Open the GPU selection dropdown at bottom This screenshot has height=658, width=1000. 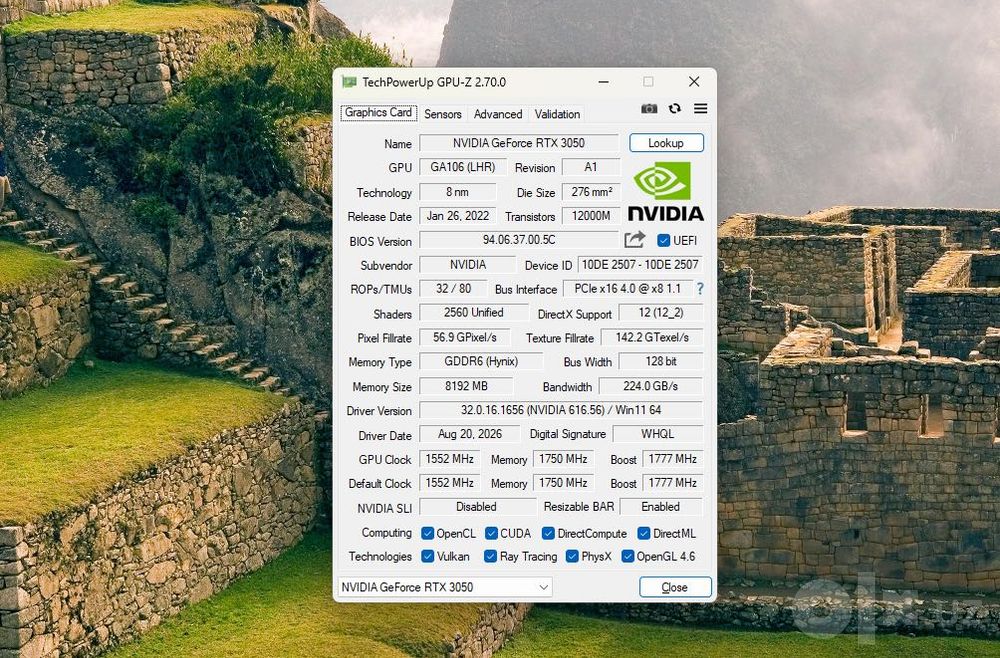(x=445, y=587)
